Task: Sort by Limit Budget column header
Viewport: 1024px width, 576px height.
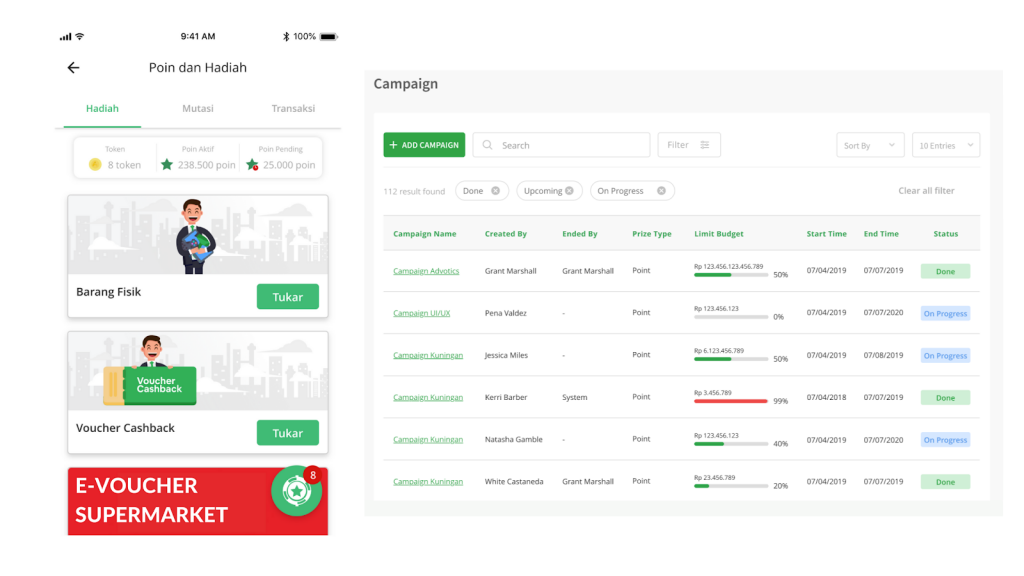Action: pos(719,234)
